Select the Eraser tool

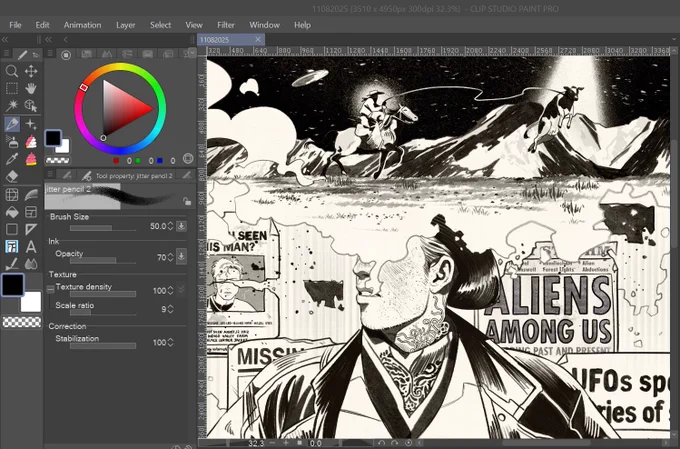tap(12, 176)
